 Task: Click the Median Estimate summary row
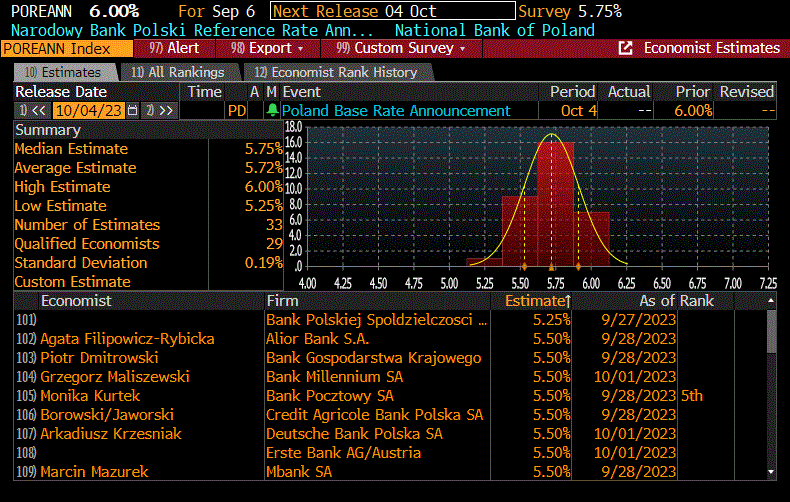pyautogui.click(x=148, y=149)
